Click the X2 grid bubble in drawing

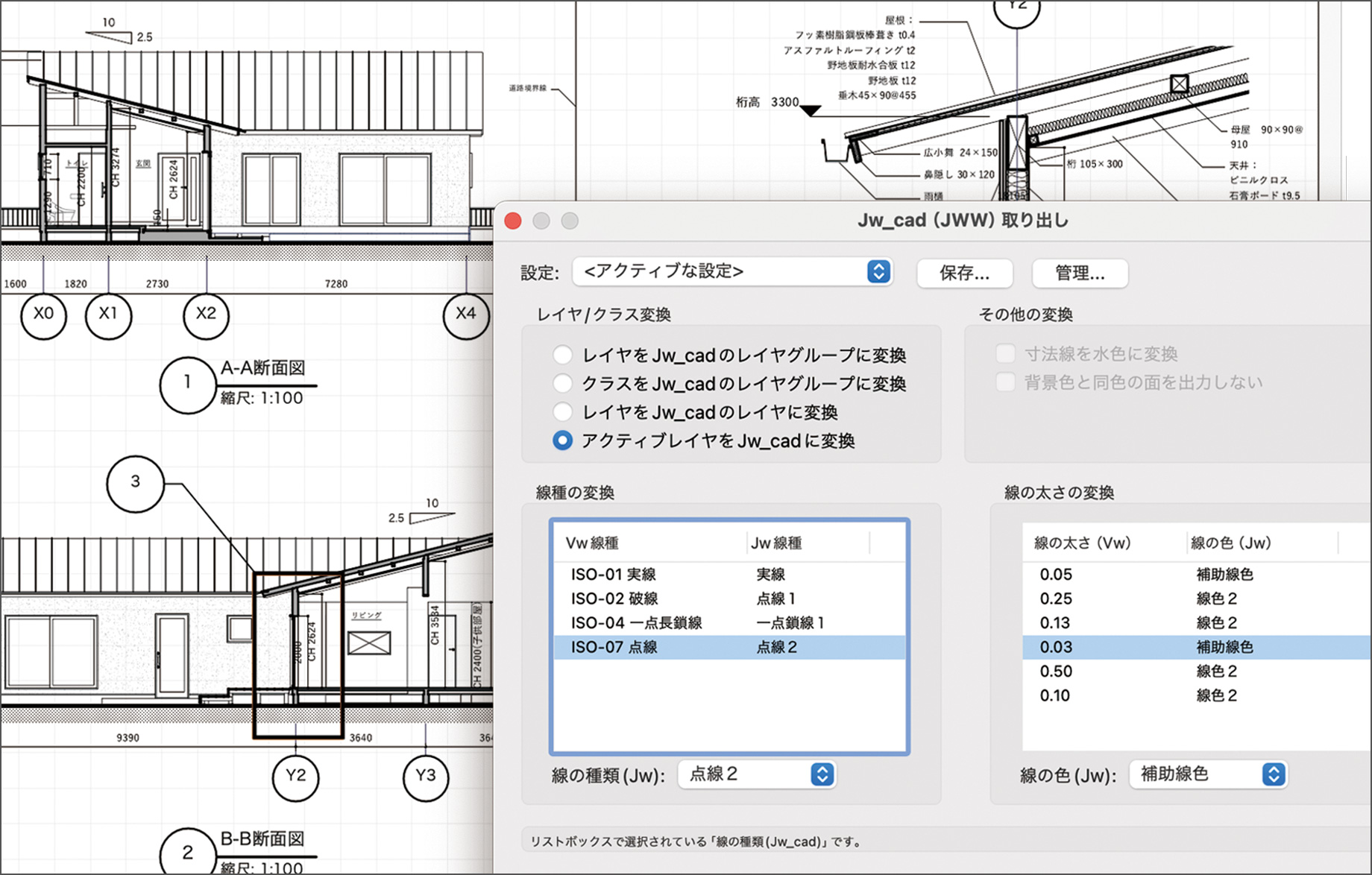[x=206, y=316]
